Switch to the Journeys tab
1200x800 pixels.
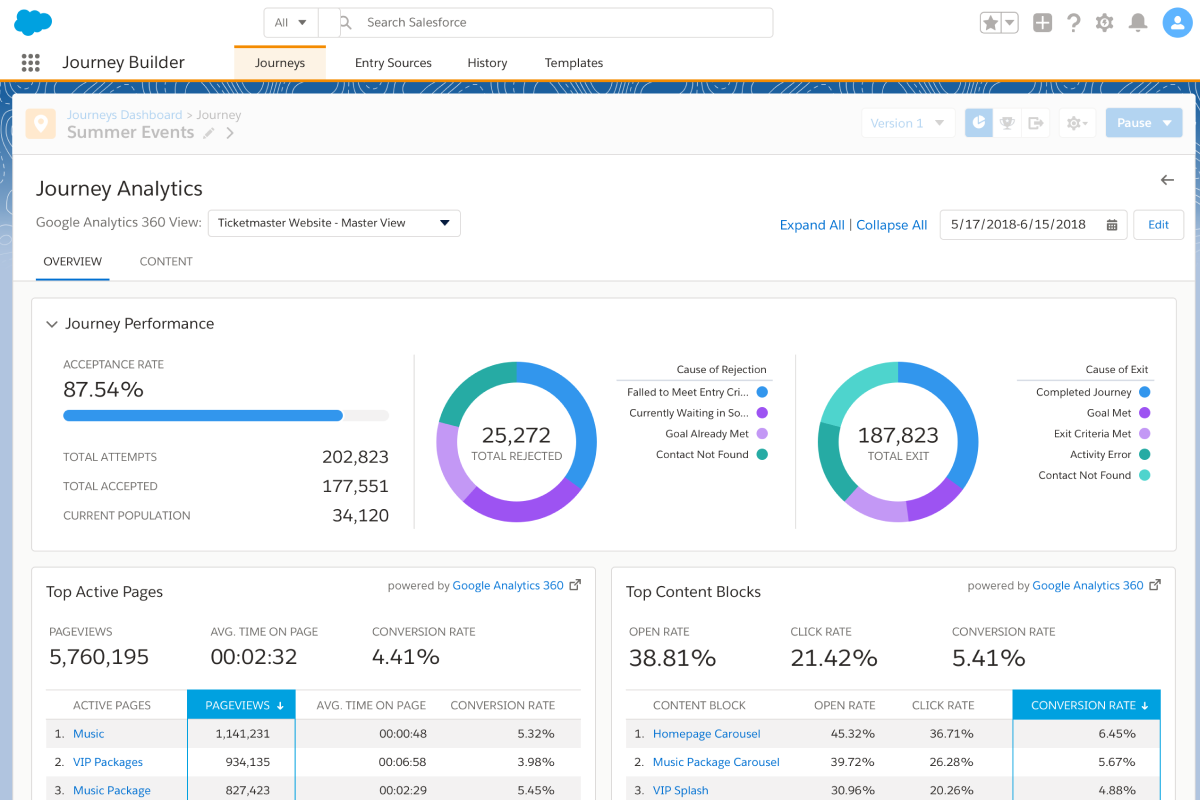[x=280, y=63]
